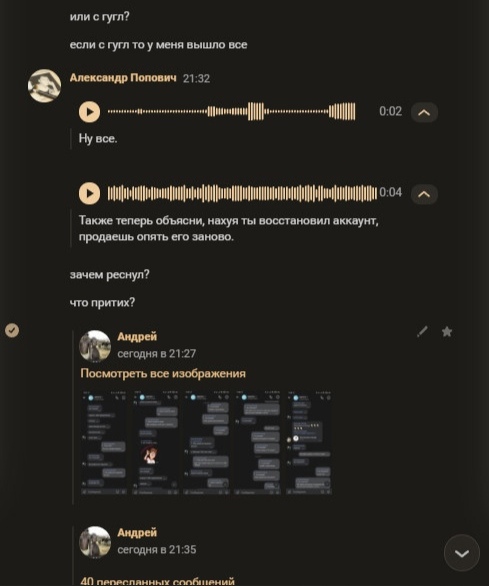The width and height of the screenshot is (489, 586).
Task: Seek within the 0:04 voice waveform
Action: click(x=242, y=193)
